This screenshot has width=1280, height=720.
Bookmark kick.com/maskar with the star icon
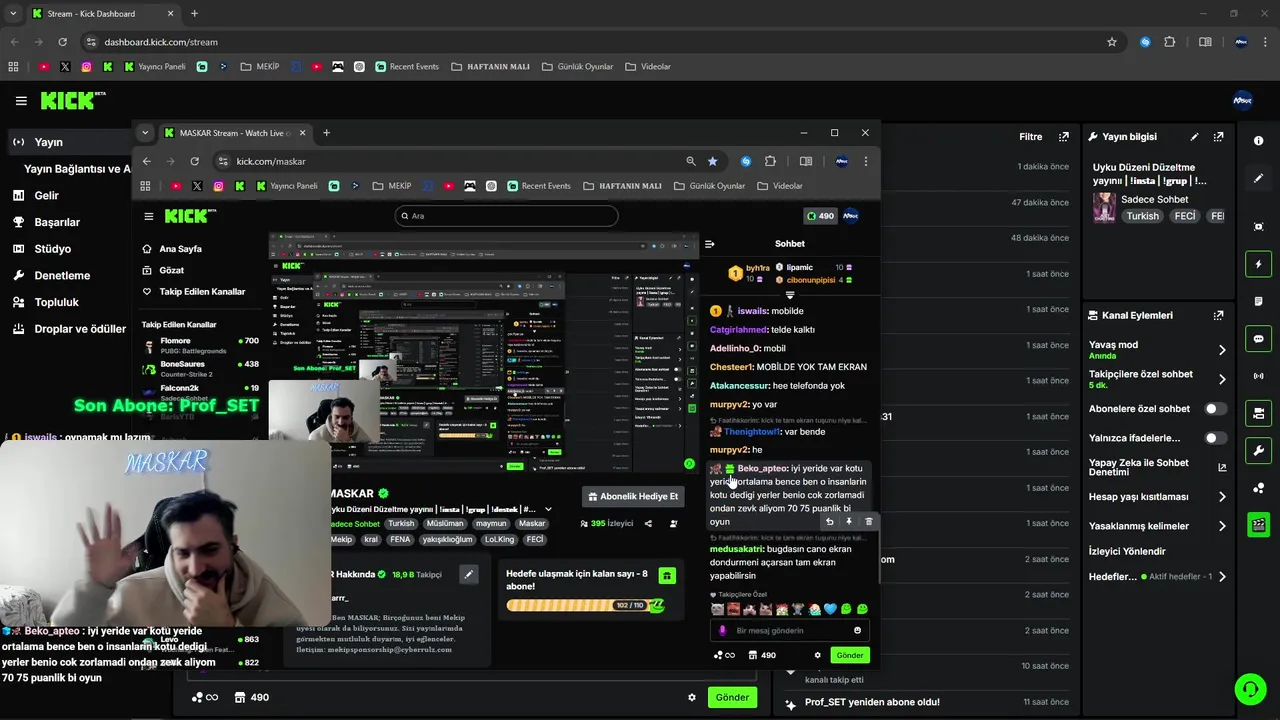pos(712,161)
